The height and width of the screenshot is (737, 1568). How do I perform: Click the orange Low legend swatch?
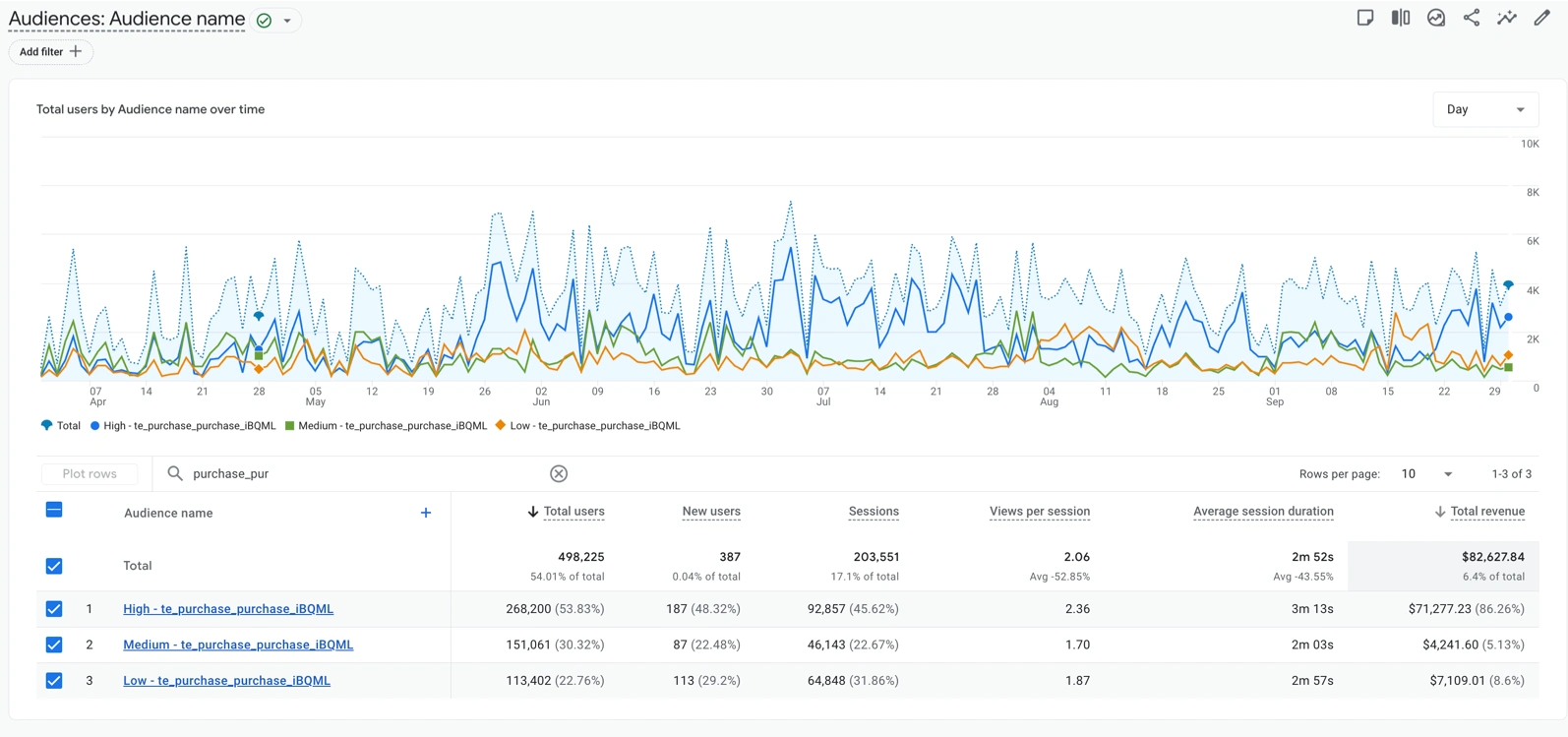(501, 426)
